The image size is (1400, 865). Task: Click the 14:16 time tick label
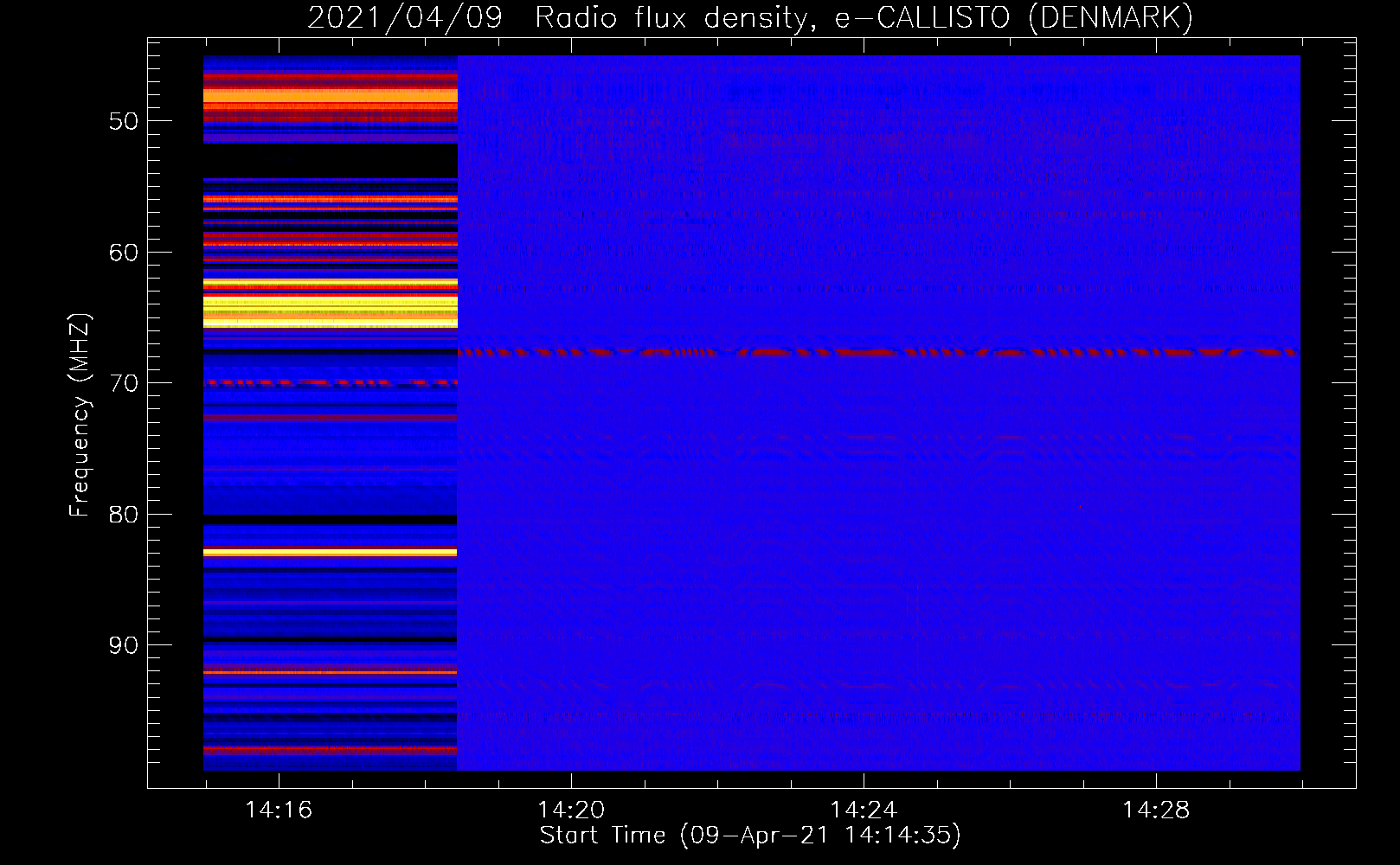tap(279, 811)
